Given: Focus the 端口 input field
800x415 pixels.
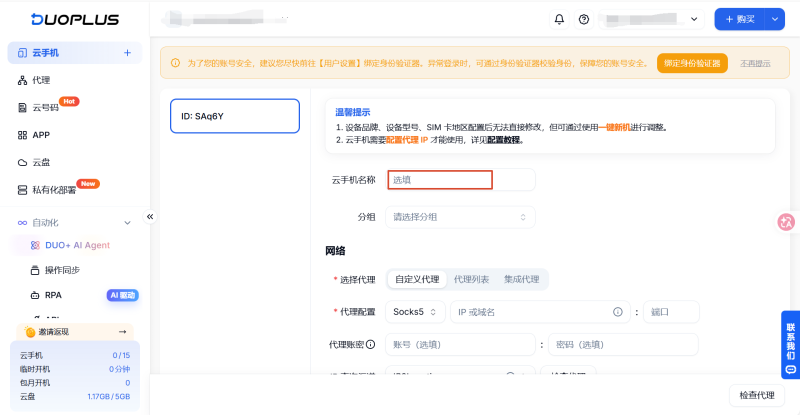Looking at the screenshot, I should tap(671, 312).
